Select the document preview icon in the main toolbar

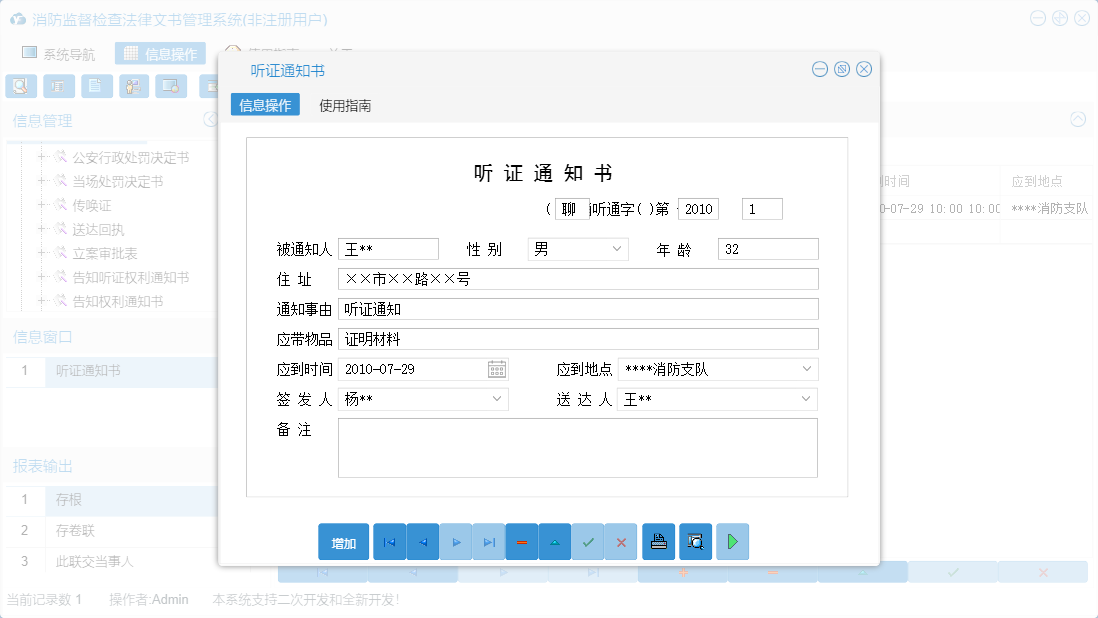tap(21, 86)
